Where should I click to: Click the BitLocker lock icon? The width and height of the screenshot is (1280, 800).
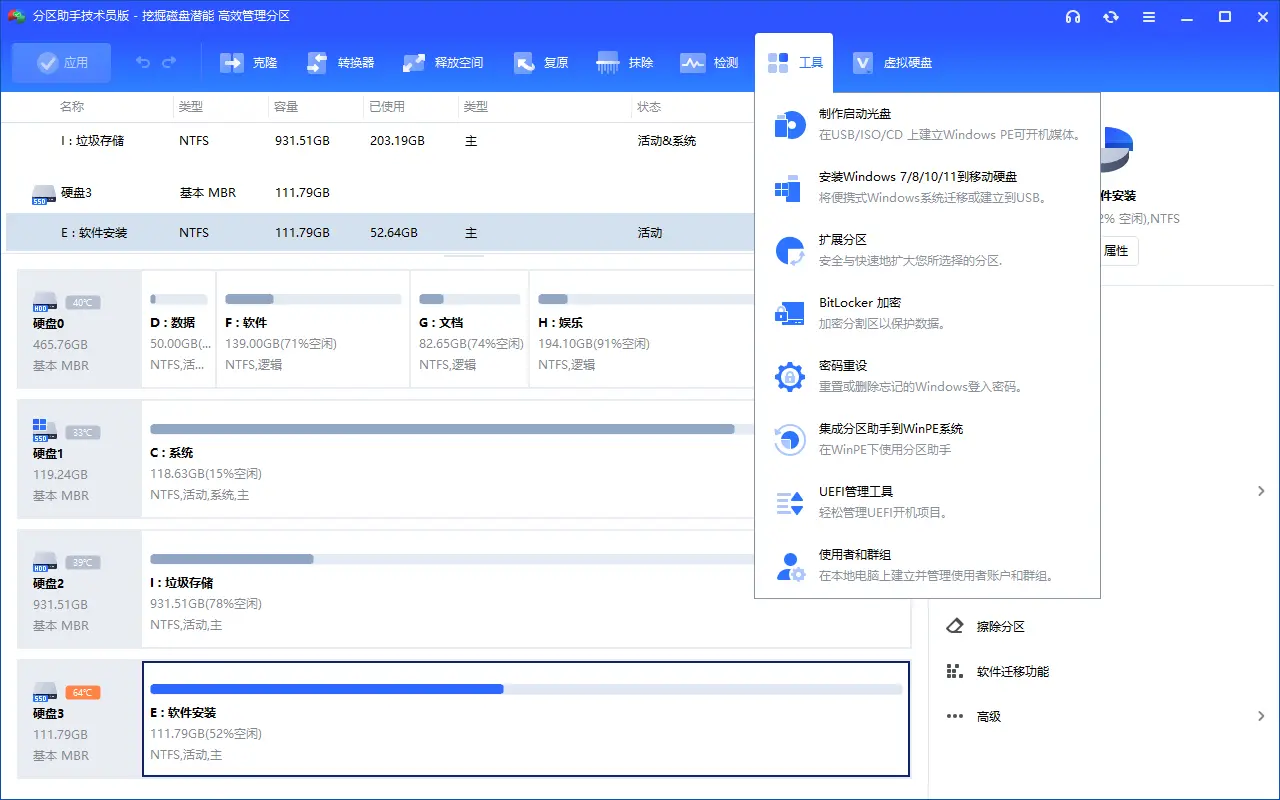790,314
